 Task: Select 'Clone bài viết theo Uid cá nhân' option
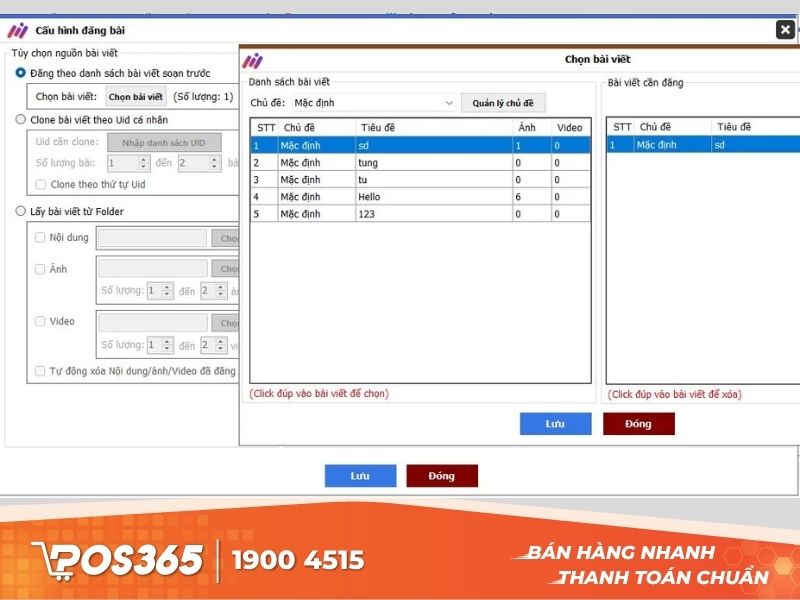click(20, 119)
